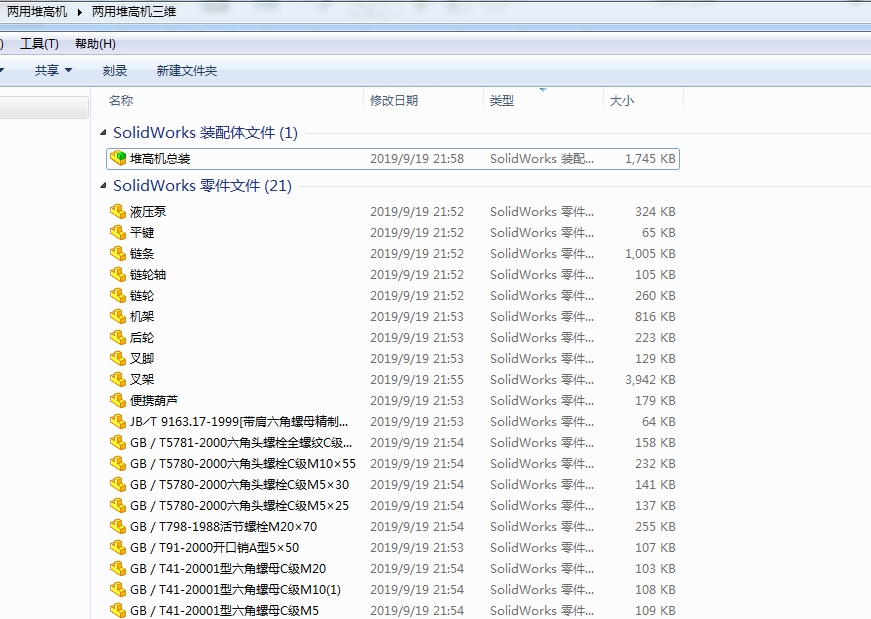Select the 堆高机总装 assembly file icon
The width and height of the screenshot is (871, 619).
click(x=118, y=158)
